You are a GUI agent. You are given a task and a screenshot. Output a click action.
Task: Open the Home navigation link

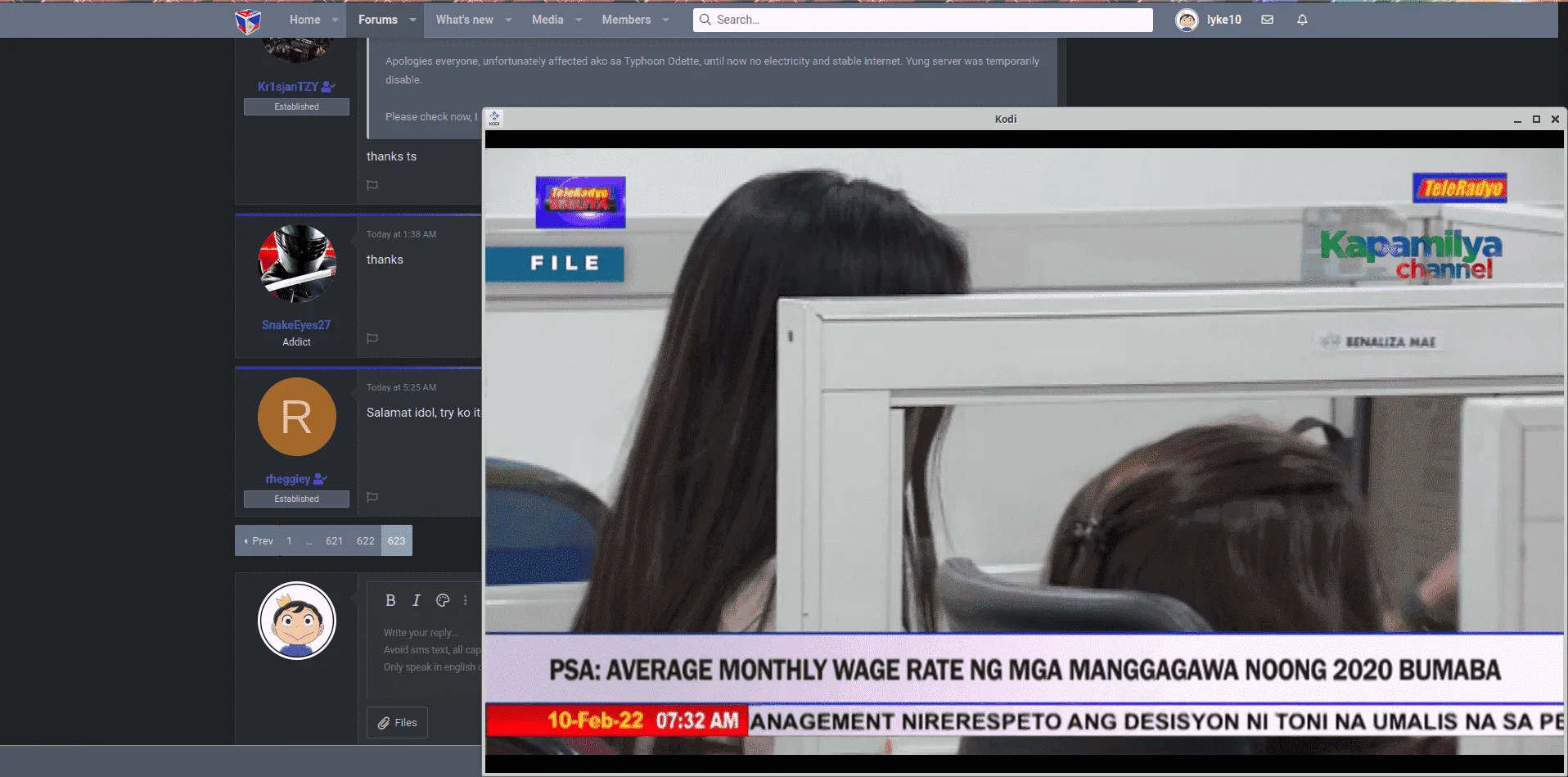(x=304, y=20)
